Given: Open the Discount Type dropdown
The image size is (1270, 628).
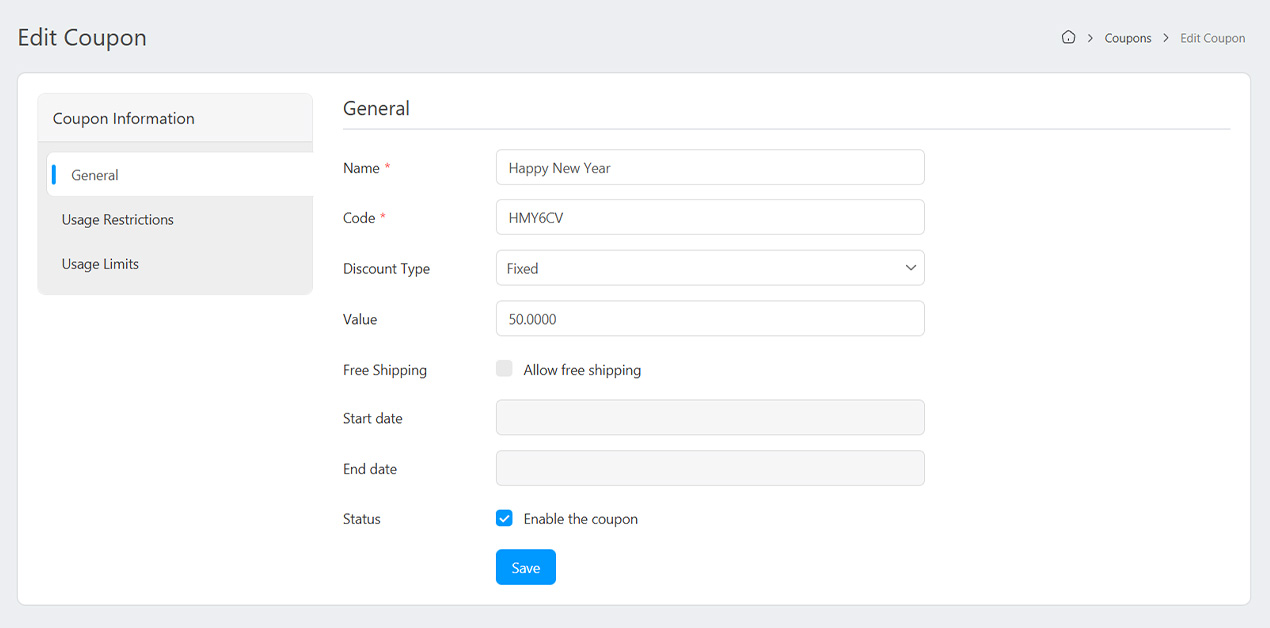Looking at the screenshot, I should click(709, 268).
